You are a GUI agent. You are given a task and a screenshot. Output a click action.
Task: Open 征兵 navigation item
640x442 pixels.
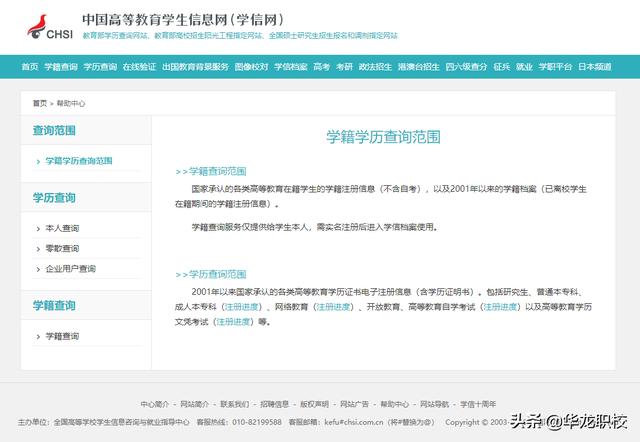[x=502, y=67]
